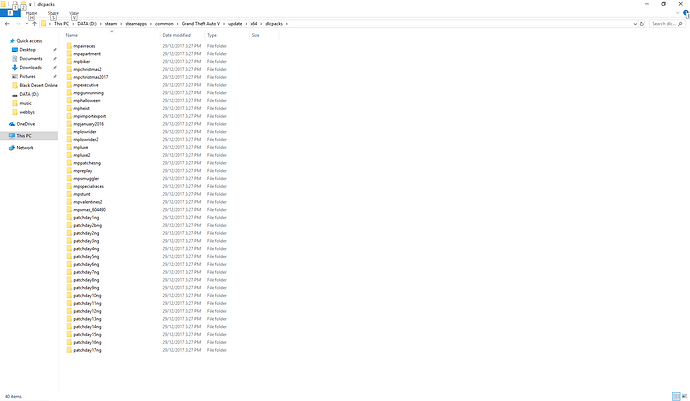Open the File tab
The image size is (690, 401).
point(10,13)
